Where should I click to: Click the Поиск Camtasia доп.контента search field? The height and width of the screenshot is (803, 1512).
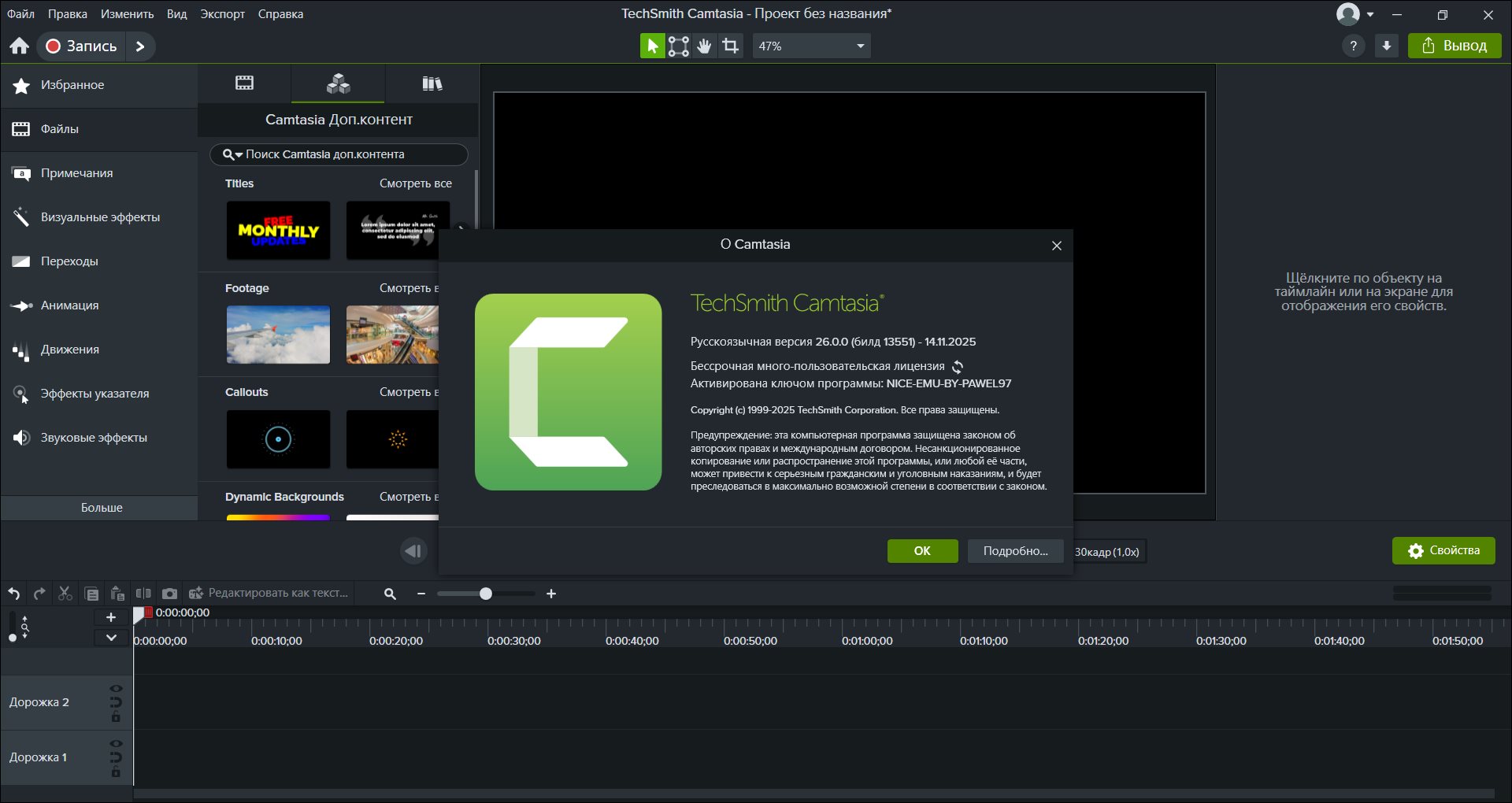coord(346,154)
